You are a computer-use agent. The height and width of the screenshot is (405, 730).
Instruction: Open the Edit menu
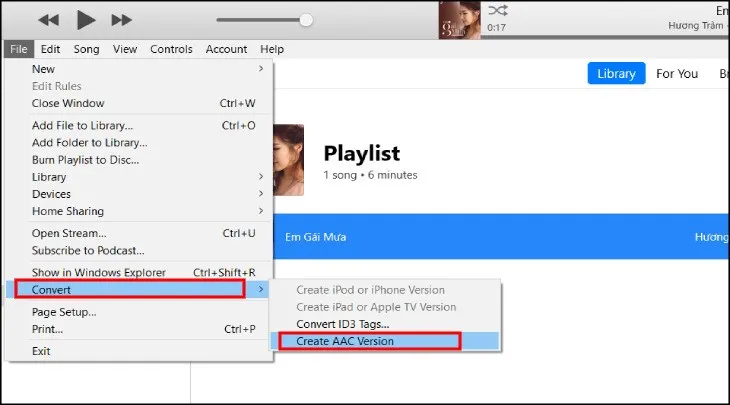click(51, 49)
